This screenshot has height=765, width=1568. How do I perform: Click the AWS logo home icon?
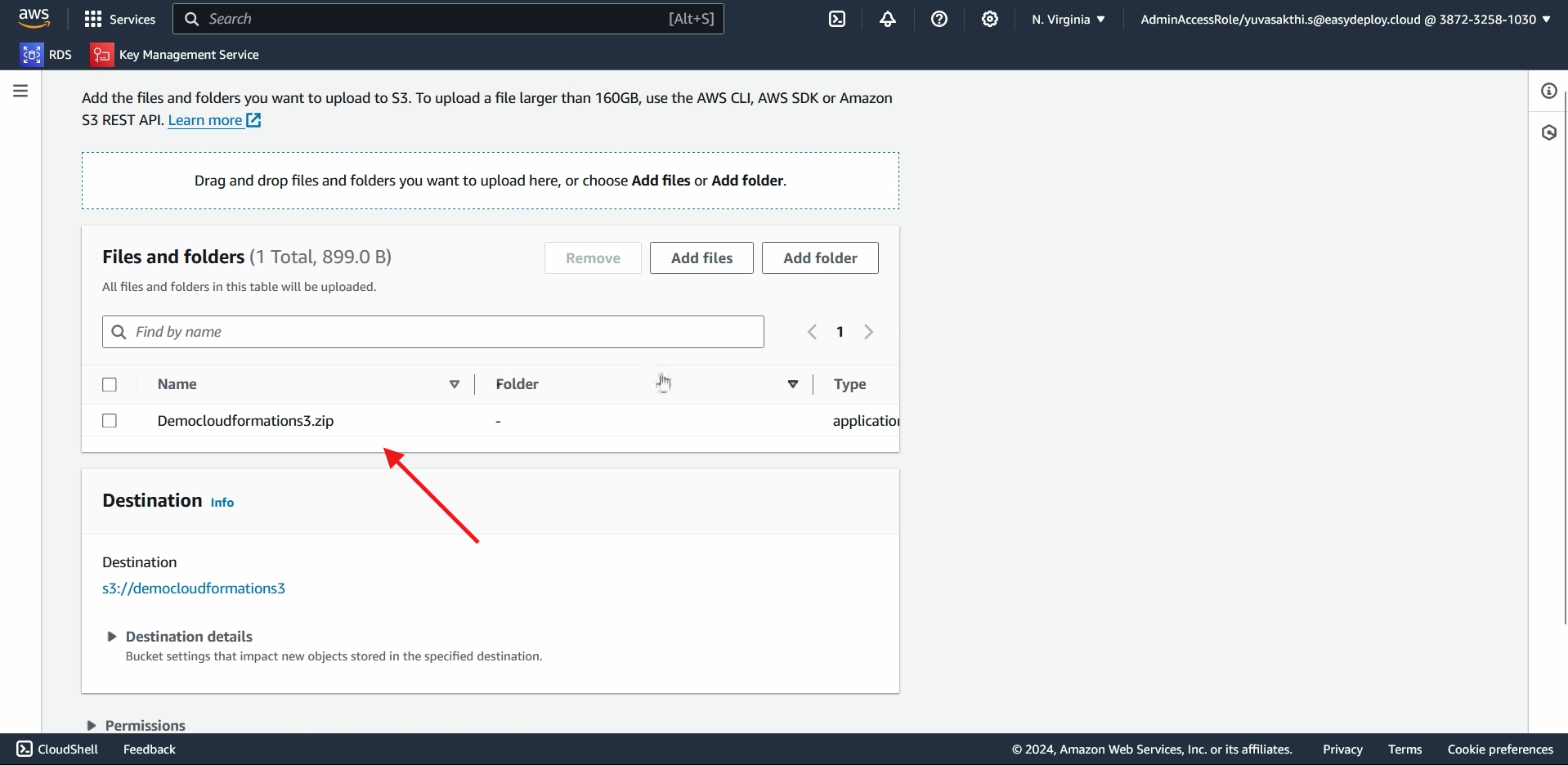click(34, 18)
